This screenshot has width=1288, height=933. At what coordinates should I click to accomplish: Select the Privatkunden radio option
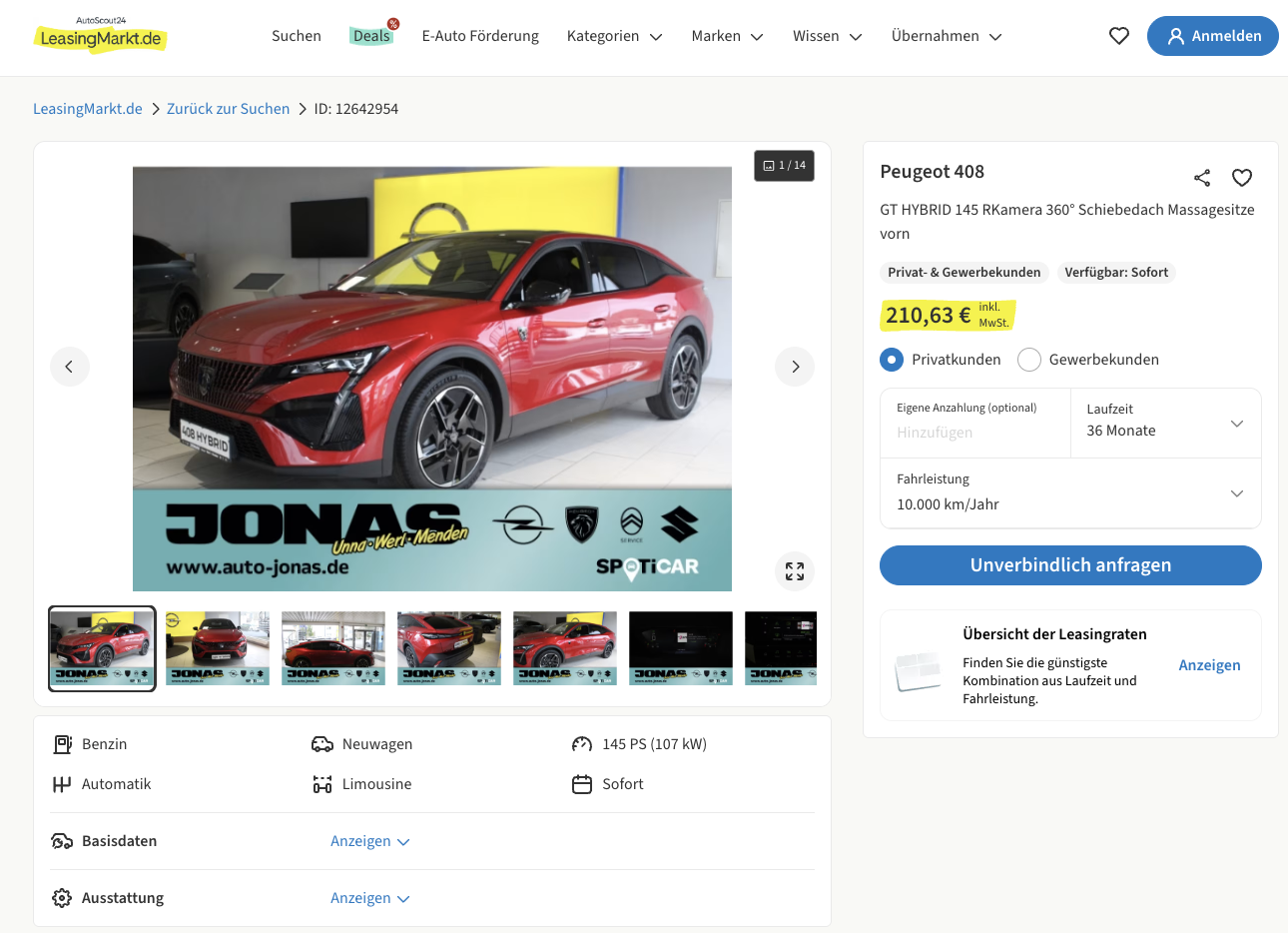(x=892, y=360)
